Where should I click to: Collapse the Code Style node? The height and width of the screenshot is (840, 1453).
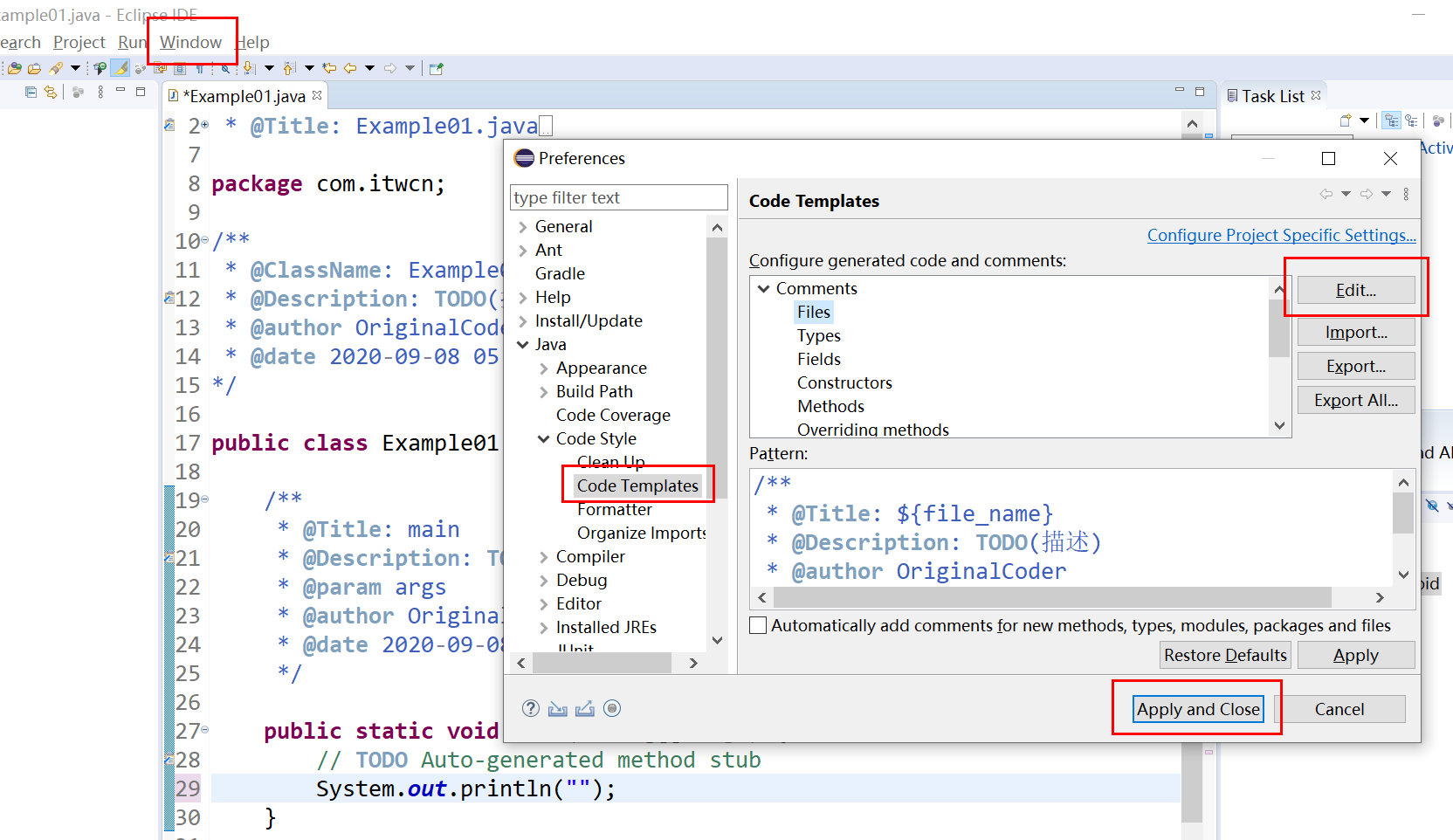click(x=543, y=439)
